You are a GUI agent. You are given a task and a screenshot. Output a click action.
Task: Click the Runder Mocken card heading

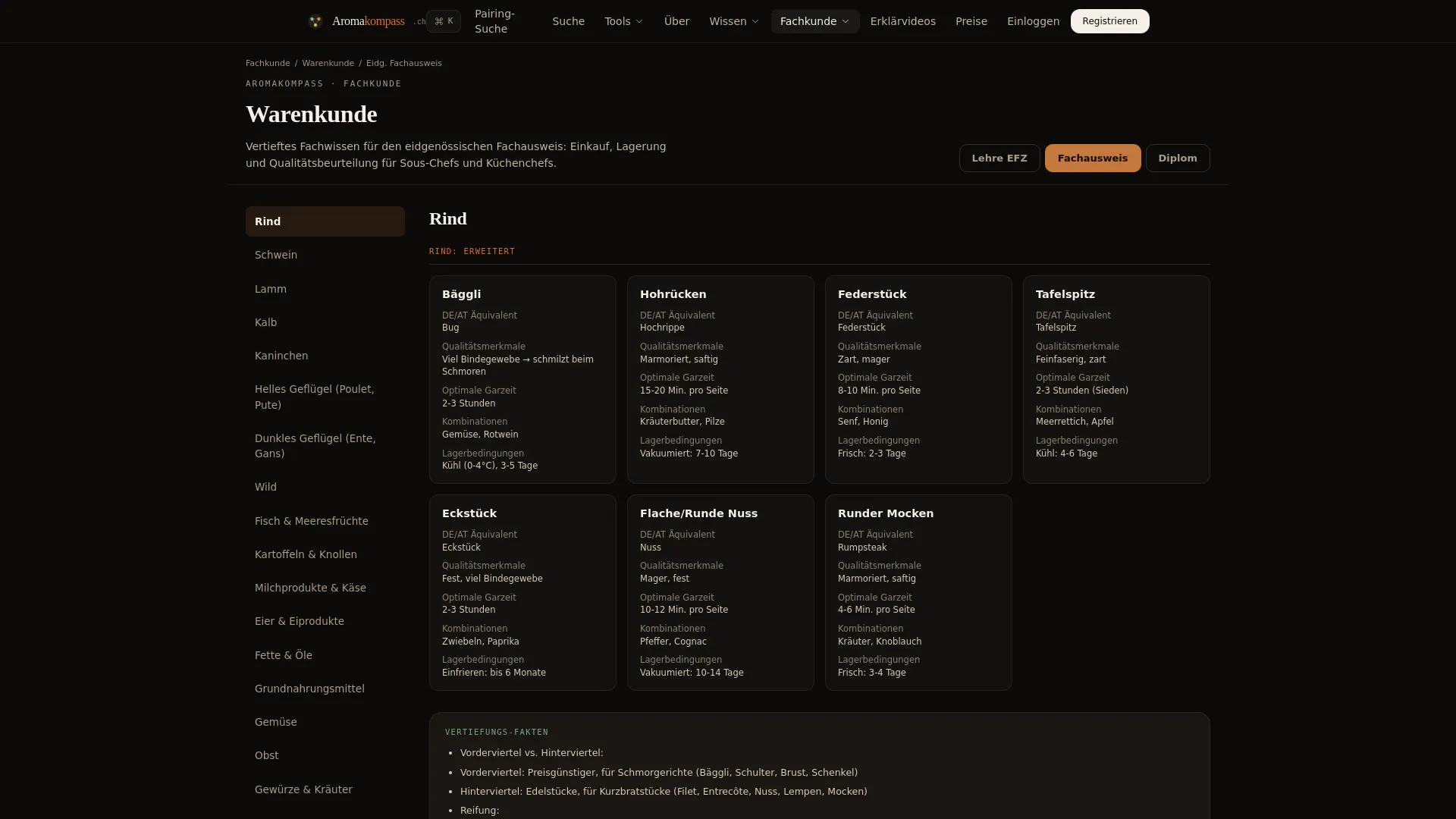pyautogui.click(x=885, y=513)
